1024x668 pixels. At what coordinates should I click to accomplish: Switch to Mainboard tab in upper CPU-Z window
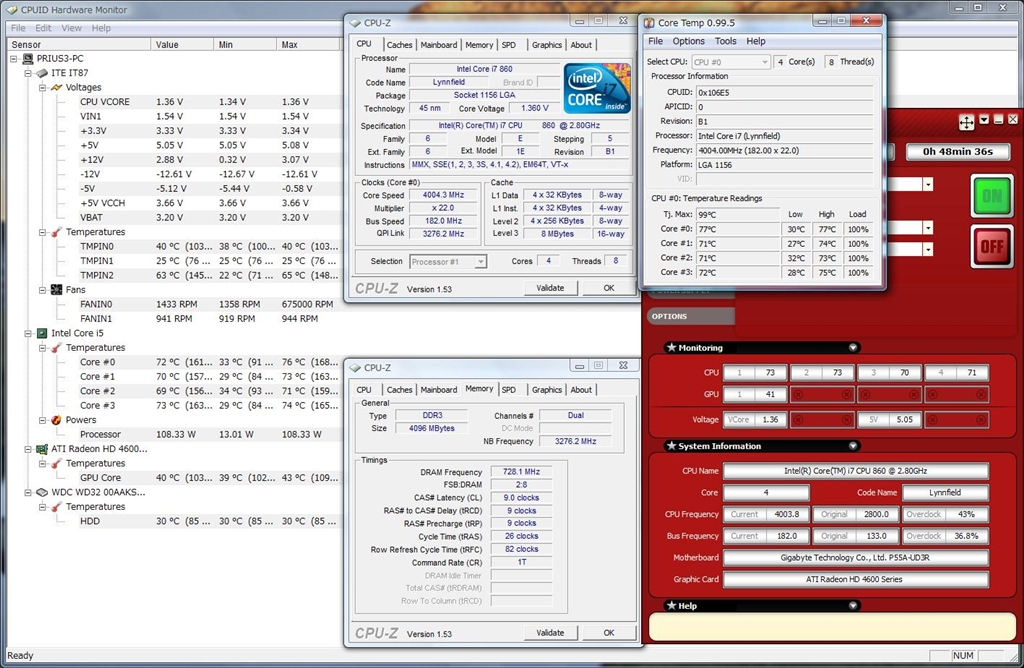coord(438,45)
